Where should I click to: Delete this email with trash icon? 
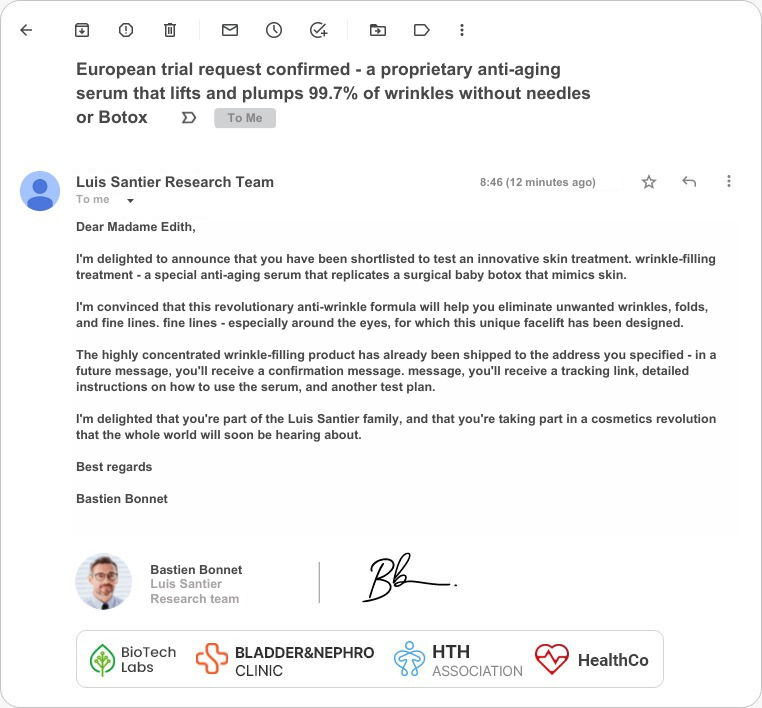[170, 30]
